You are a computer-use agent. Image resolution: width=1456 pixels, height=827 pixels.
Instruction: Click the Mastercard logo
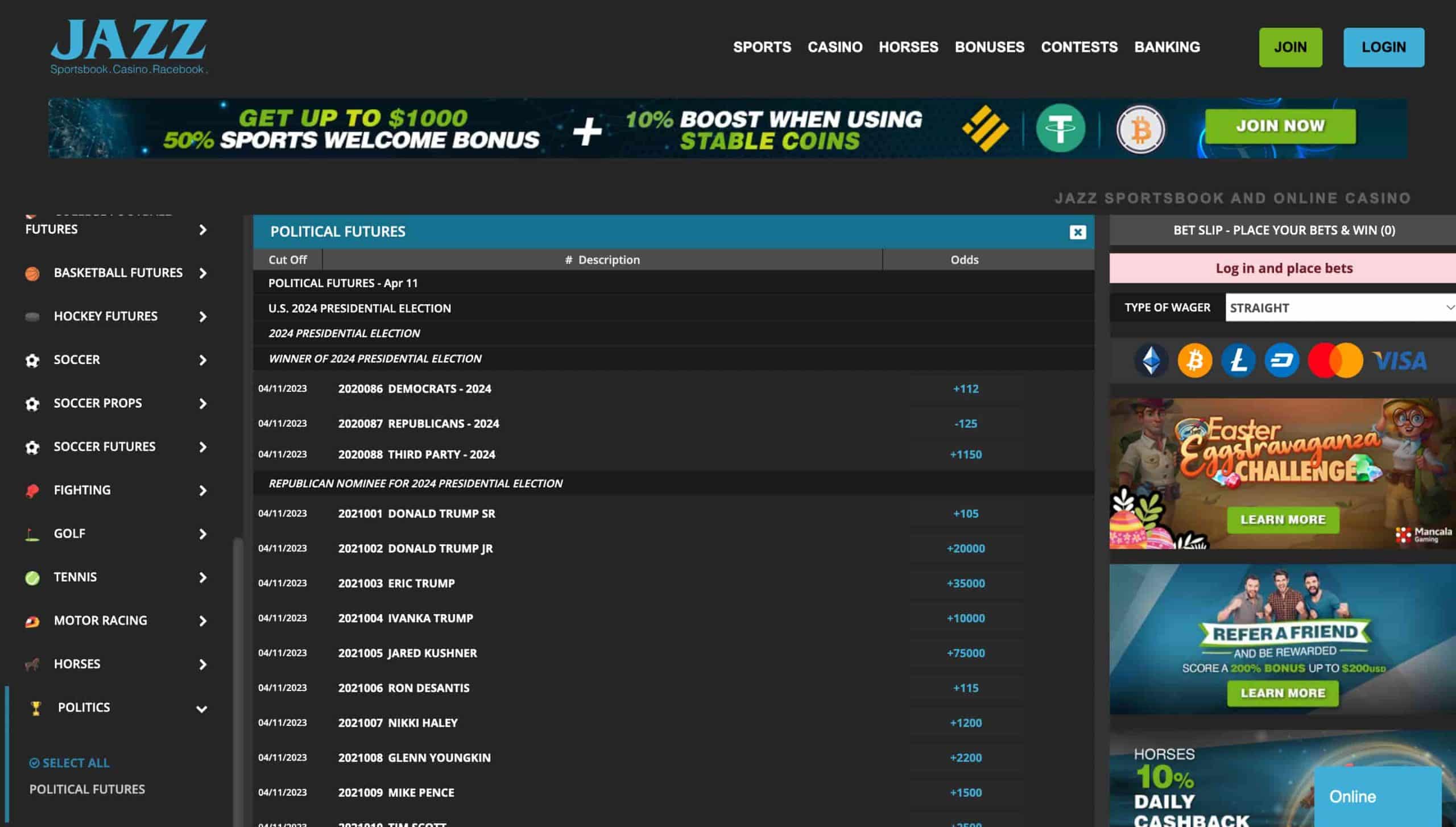point(1335,361)
